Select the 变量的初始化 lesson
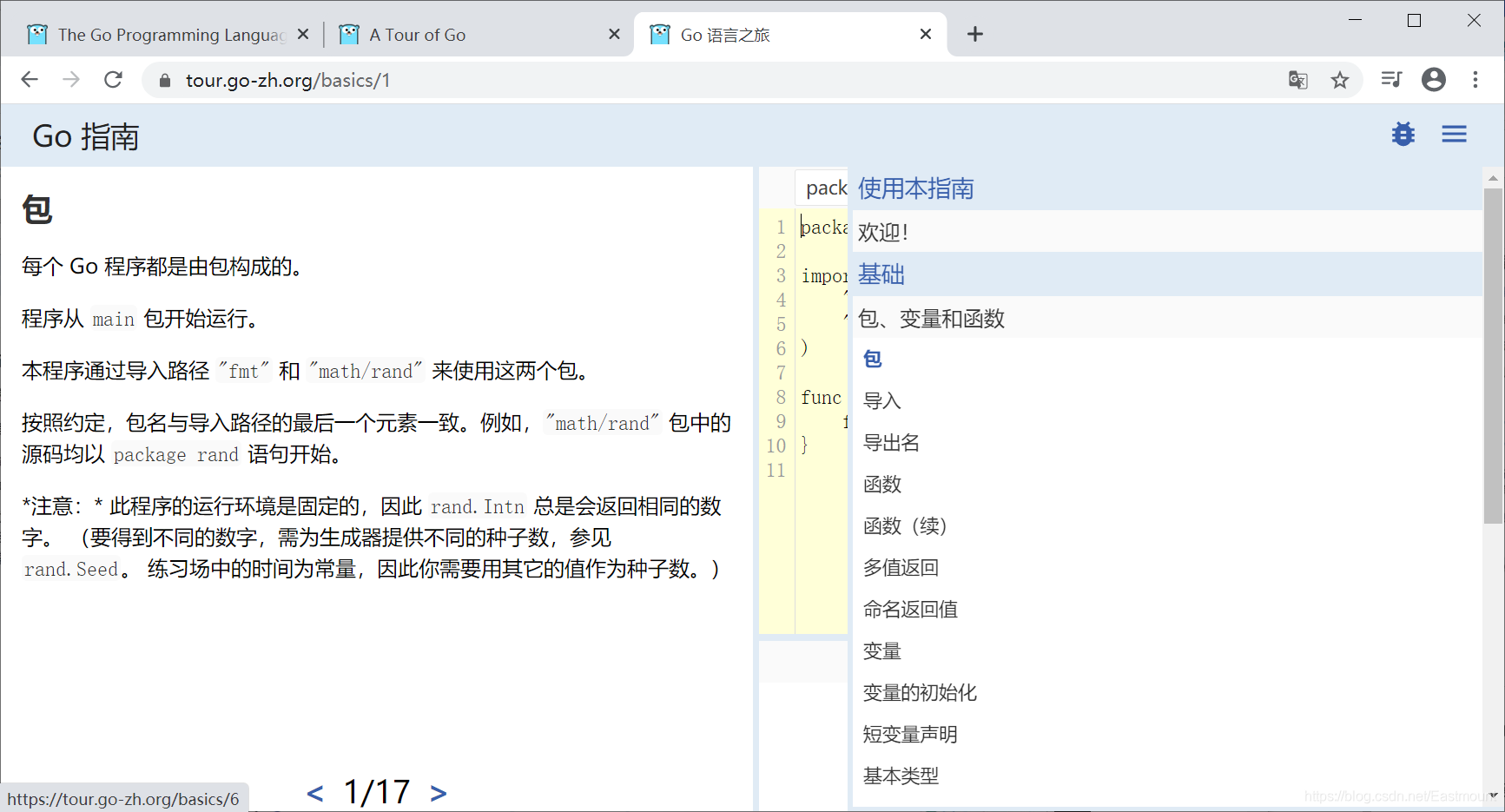 920,692
